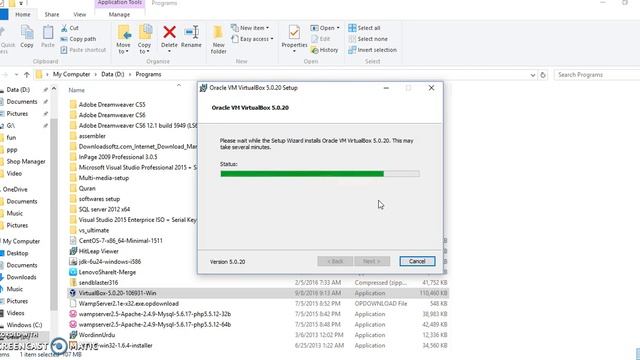This screenshot has height=360, width=640.
Task: Click the Properties icon in the ribbon
Action: pyautogui.click(x=294, y=32)
